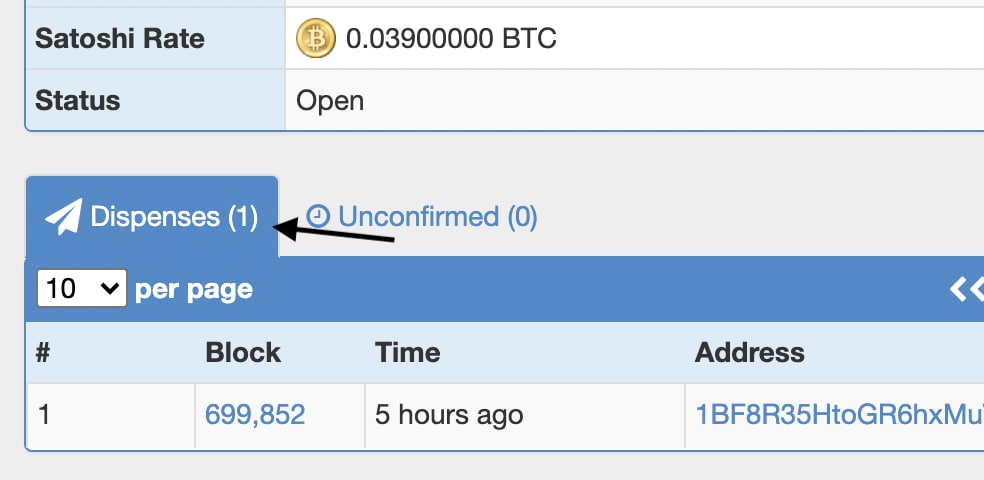Image resolution: width=984 pixels, height=480 pixels.
Task: Sort by the Time column header
Action: (x=407, y=353)
